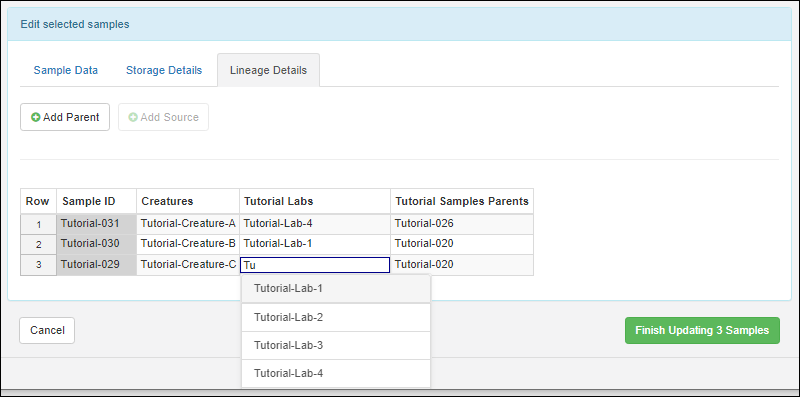Viewport: 800px width, 397px height.
Task: Open the Storage Details tab
Action: click(164, 70)
